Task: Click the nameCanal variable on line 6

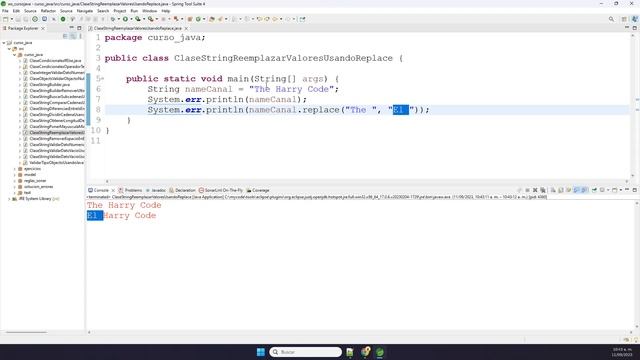Action: (209, 89)
